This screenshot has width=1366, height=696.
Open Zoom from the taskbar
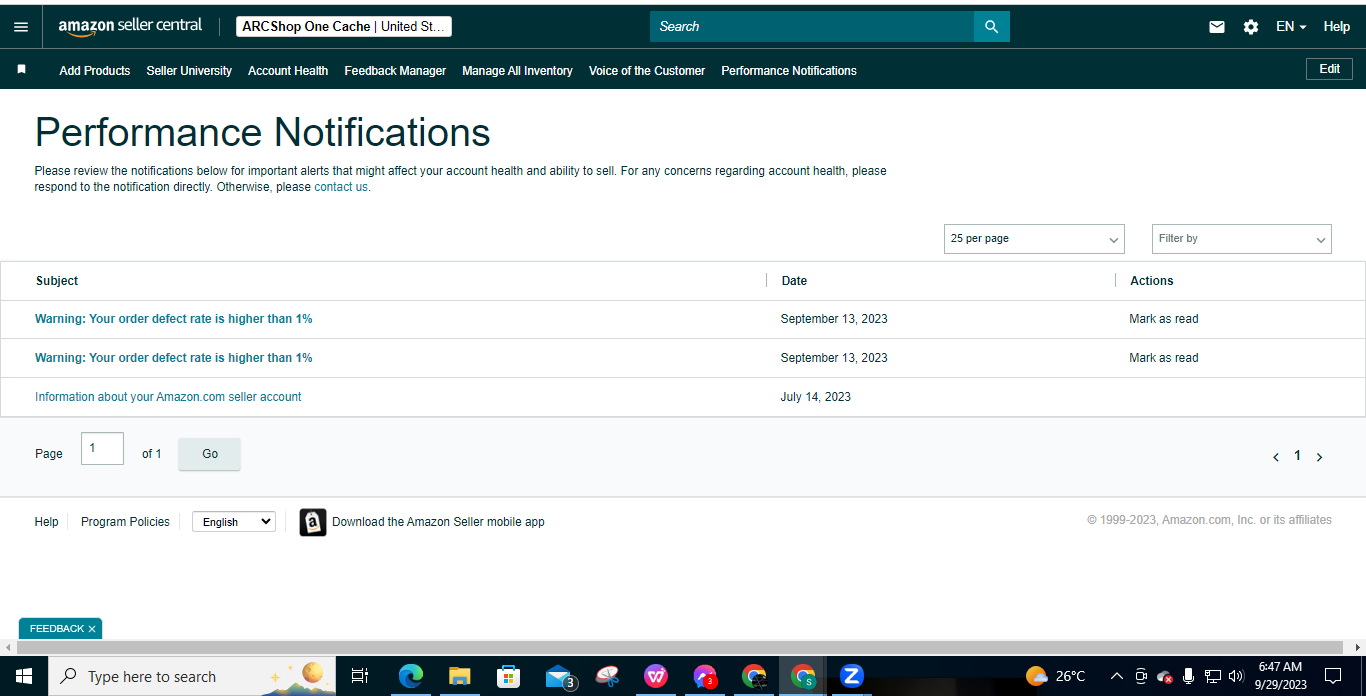click(x=852, y=676)
